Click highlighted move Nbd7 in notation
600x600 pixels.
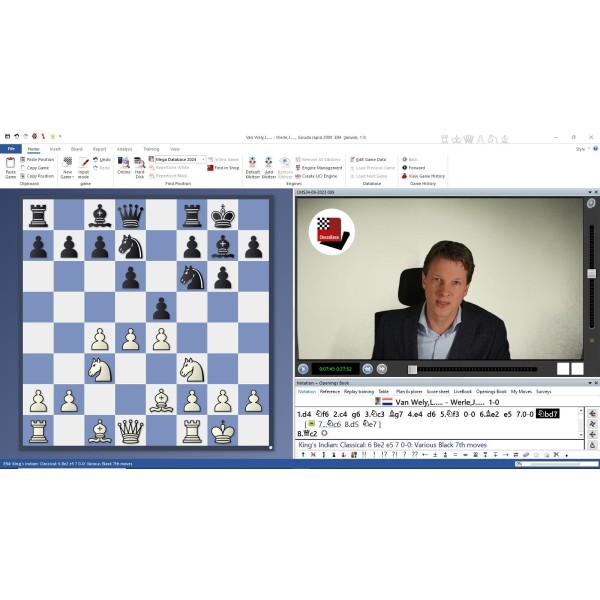[547, 414]
